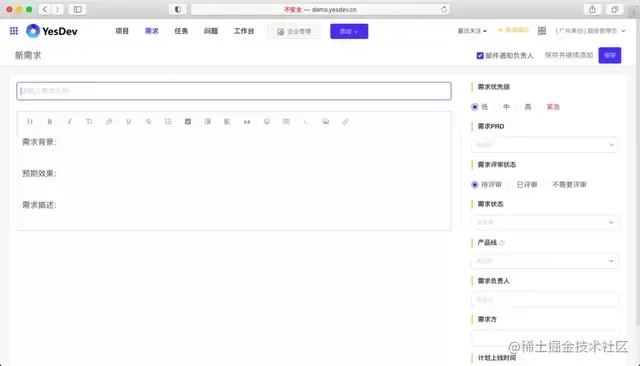Viewport: 640px width, 366px height.
Task: Open the 需求负责人 selector
Action: (x=545, y=299)
